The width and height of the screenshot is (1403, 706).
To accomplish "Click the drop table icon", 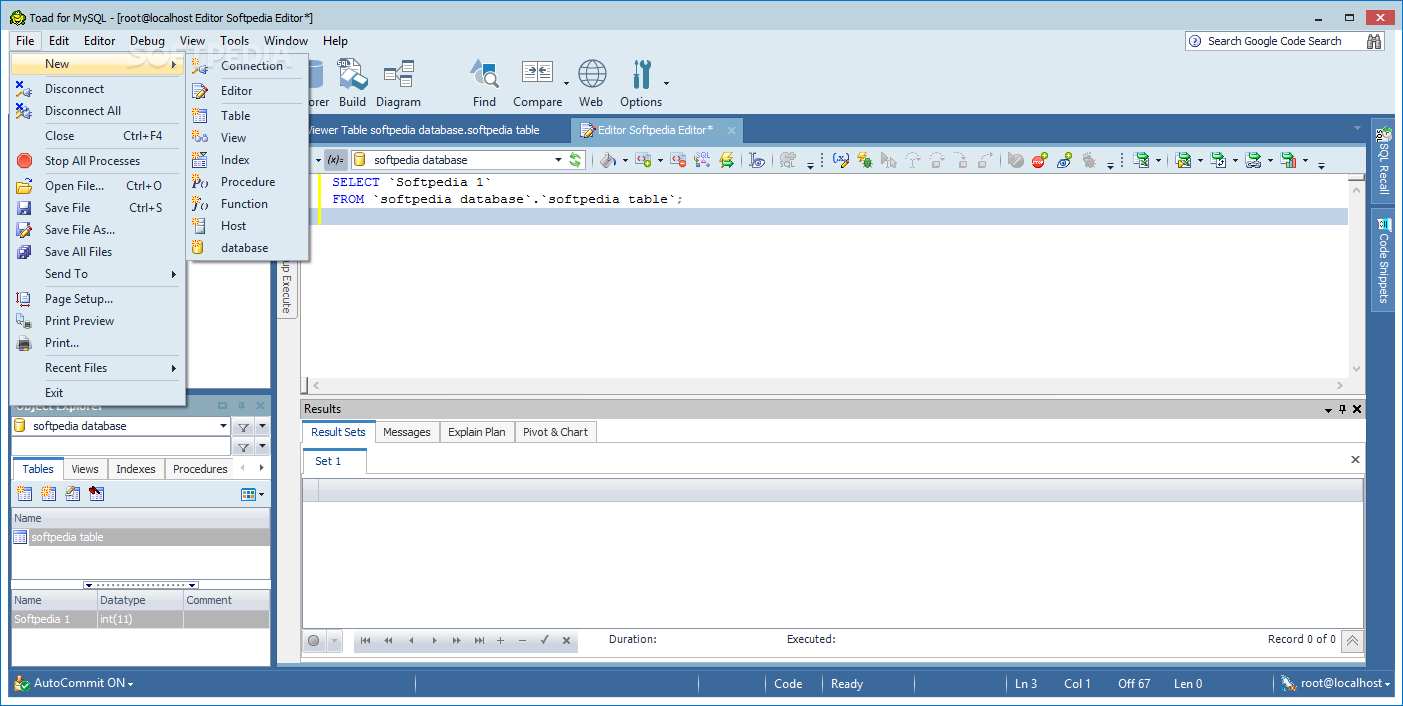I will (96, 494).
